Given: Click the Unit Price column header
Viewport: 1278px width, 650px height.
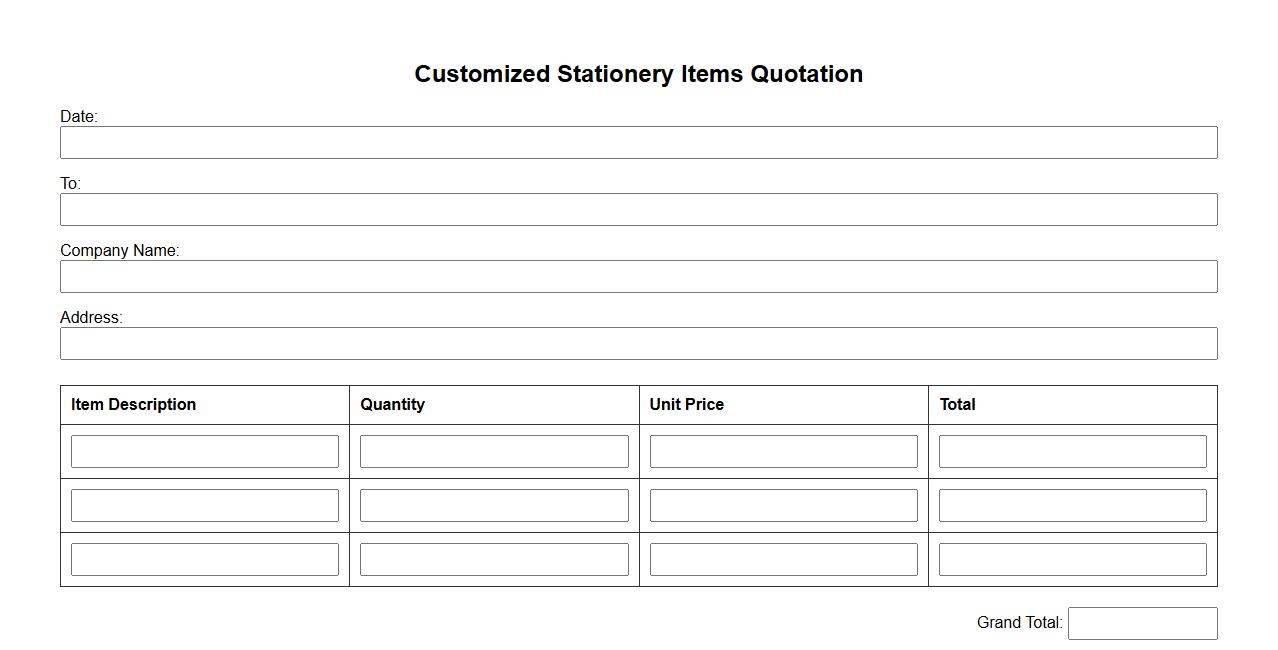Looking at the screenshot, I should tap(687, 404).
